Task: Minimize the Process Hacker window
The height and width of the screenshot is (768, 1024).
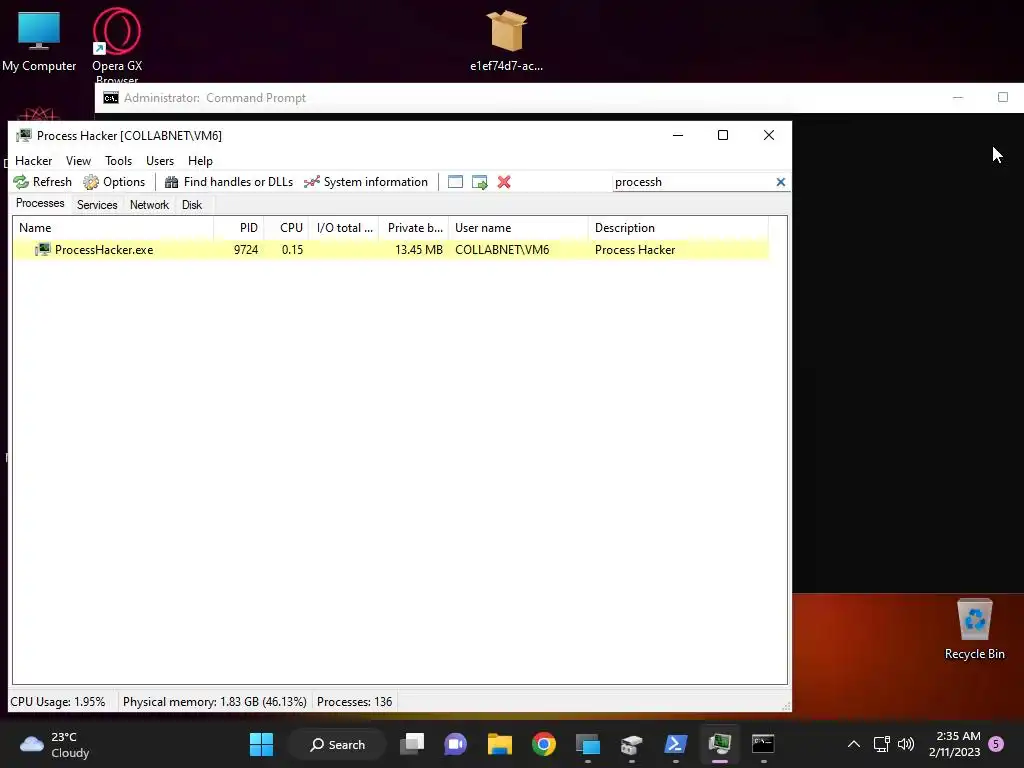Action: click(x=678, y=135)
